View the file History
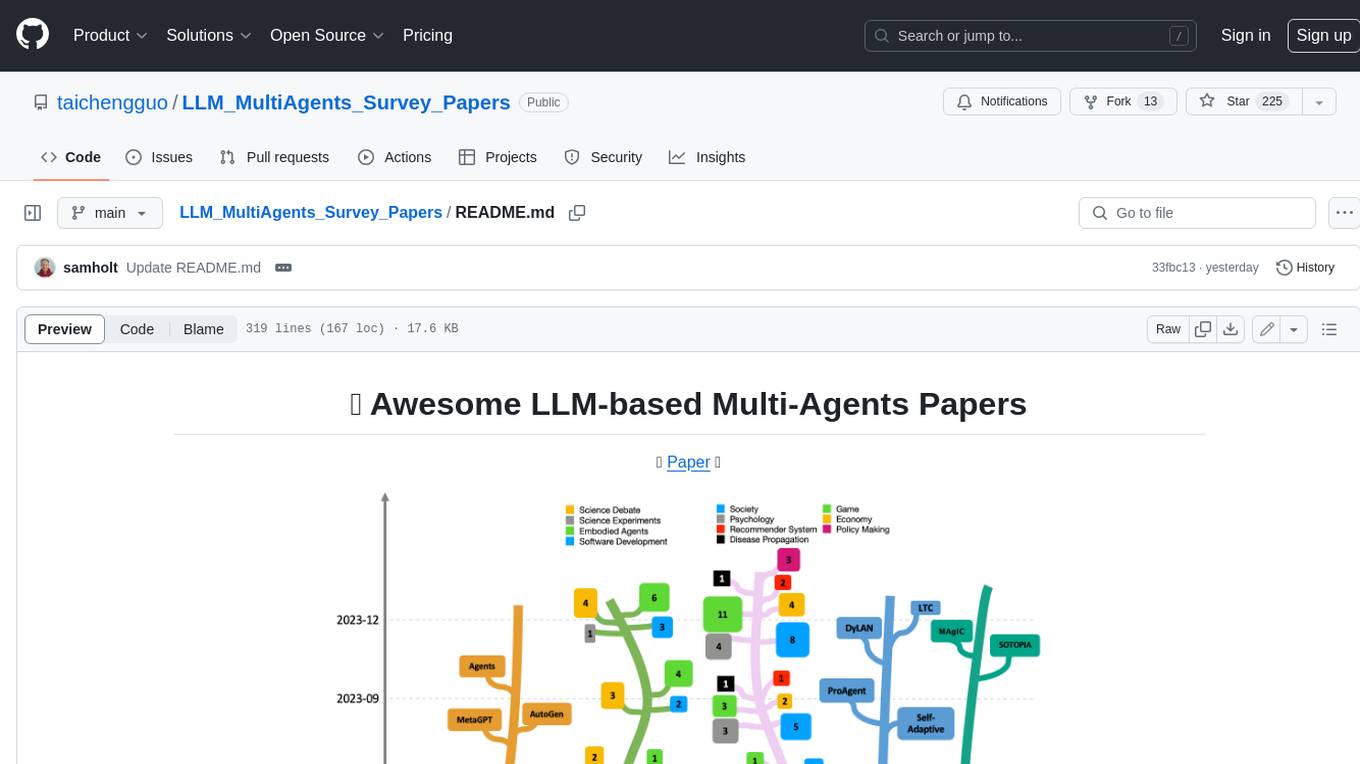This screenshot has width=1360, height=764. pos(1305,268)
